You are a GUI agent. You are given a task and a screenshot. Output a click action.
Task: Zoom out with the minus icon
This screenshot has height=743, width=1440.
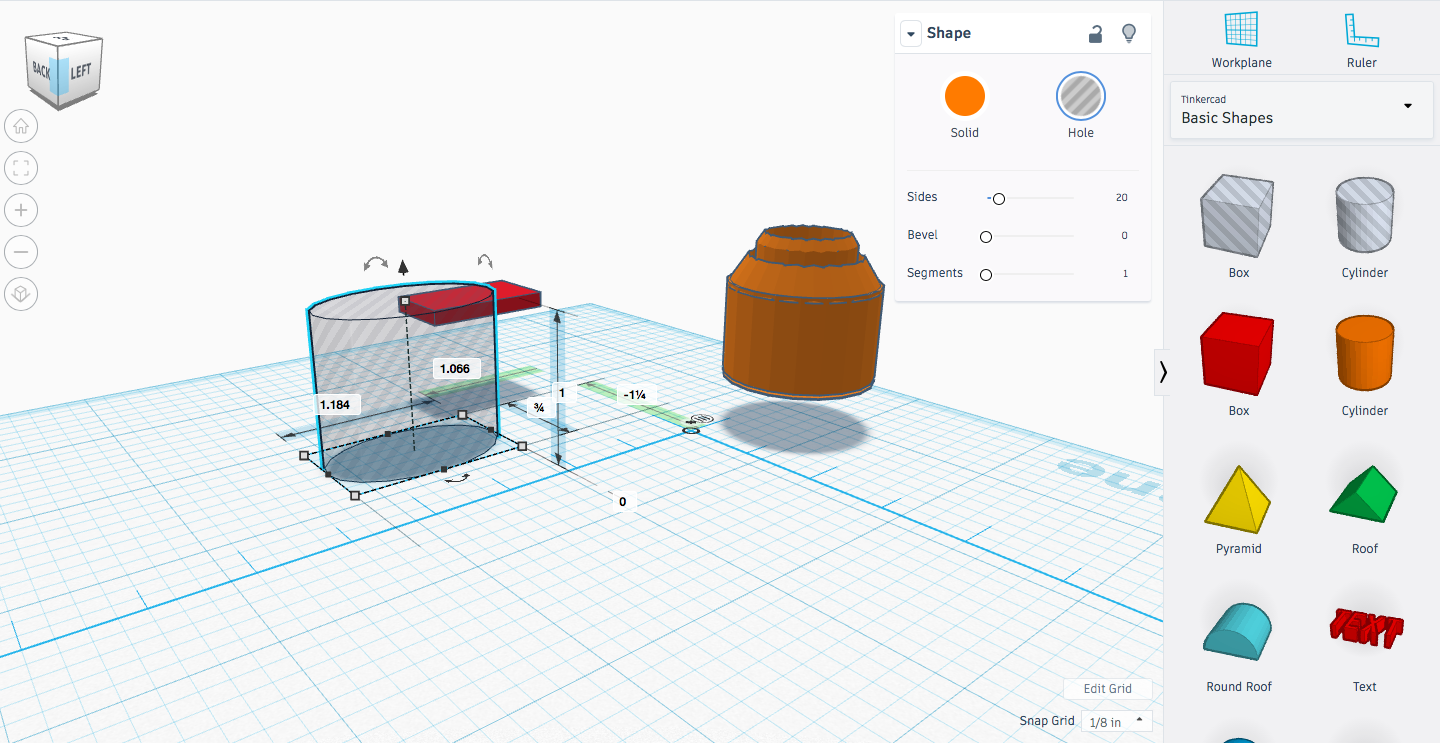pyautogui.click(x=21, y=251)
